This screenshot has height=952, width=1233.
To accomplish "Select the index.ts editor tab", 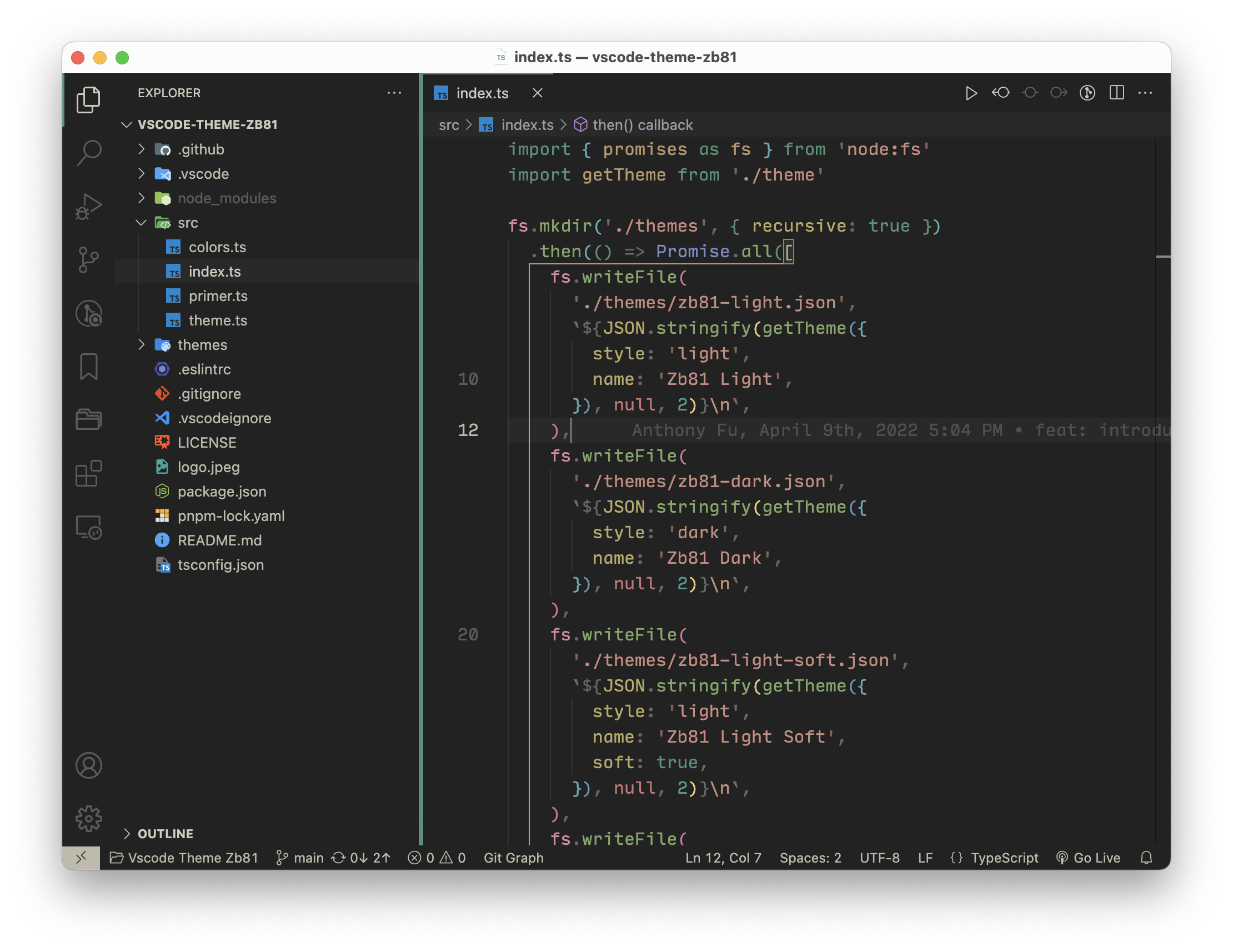I will click(x=488, y=93).
